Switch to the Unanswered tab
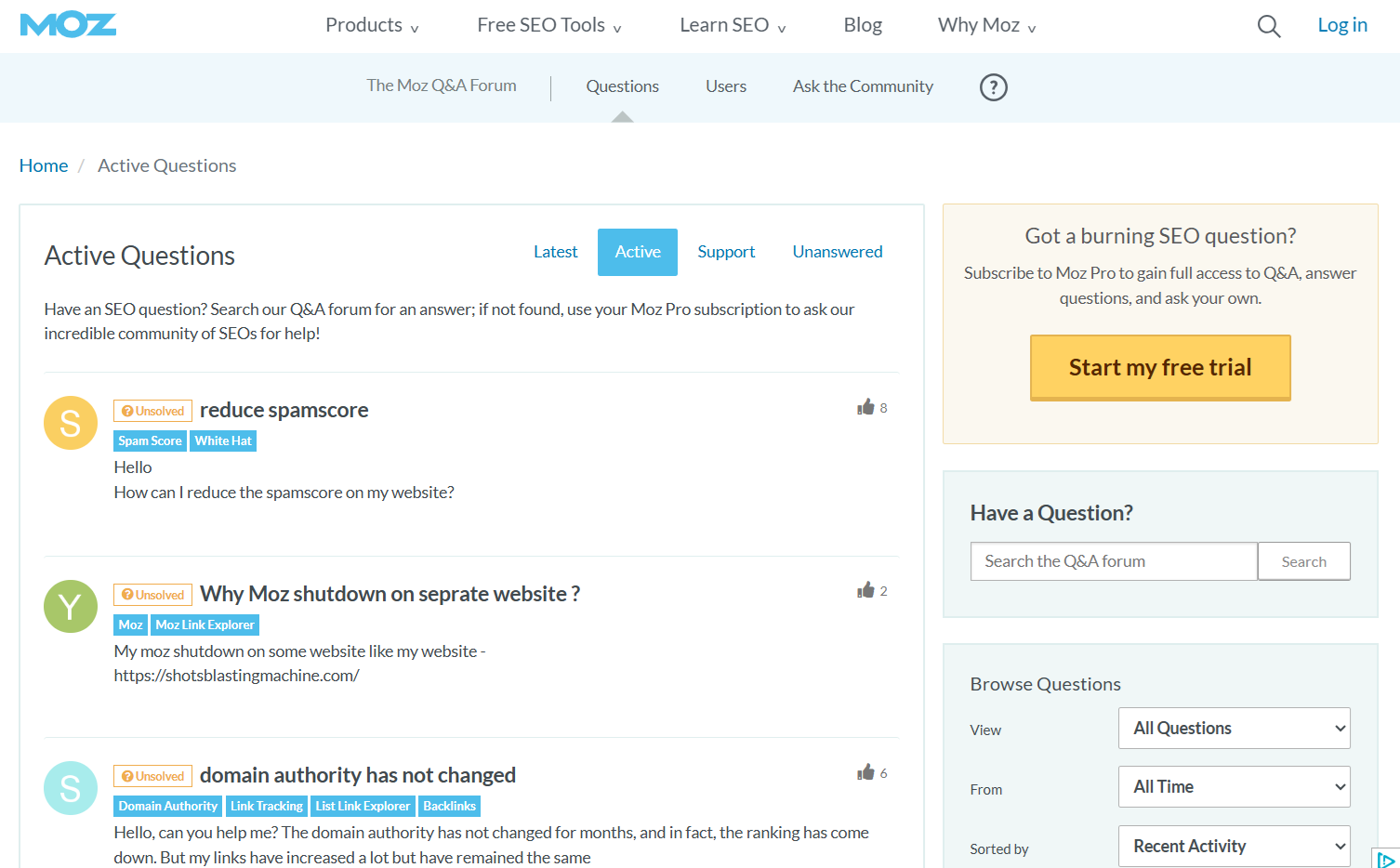This screenshot has height=868, width=1400. point(837,252)
